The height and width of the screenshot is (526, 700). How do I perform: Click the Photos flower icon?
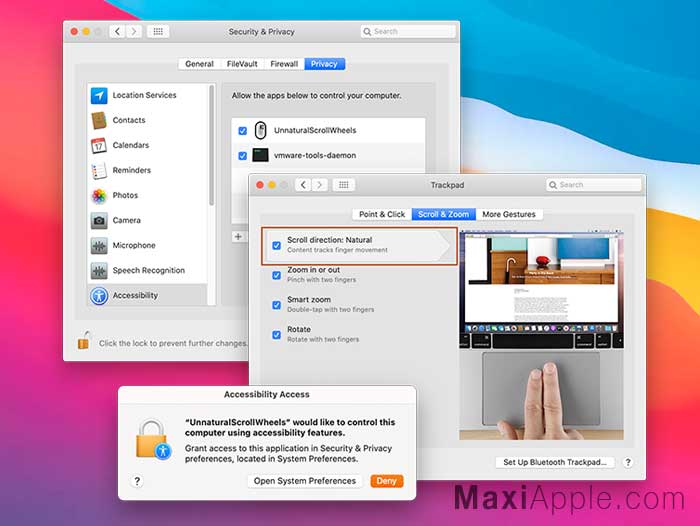(99, 195)
